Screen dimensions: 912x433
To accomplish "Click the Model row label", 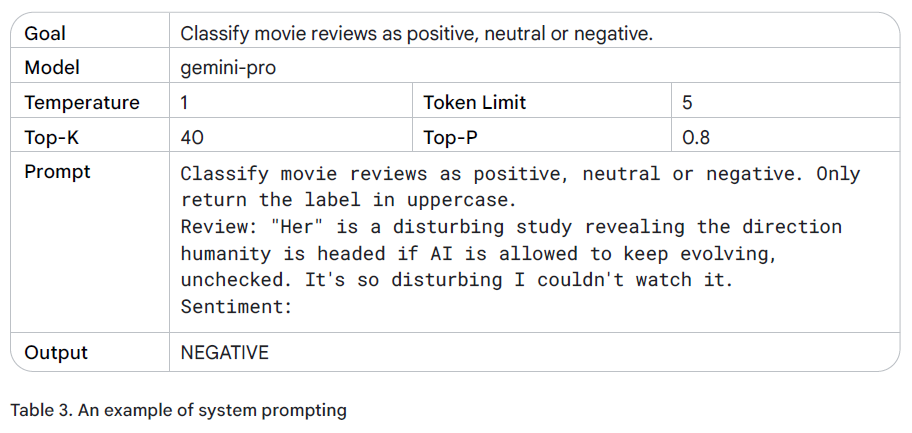I will 52,68.
